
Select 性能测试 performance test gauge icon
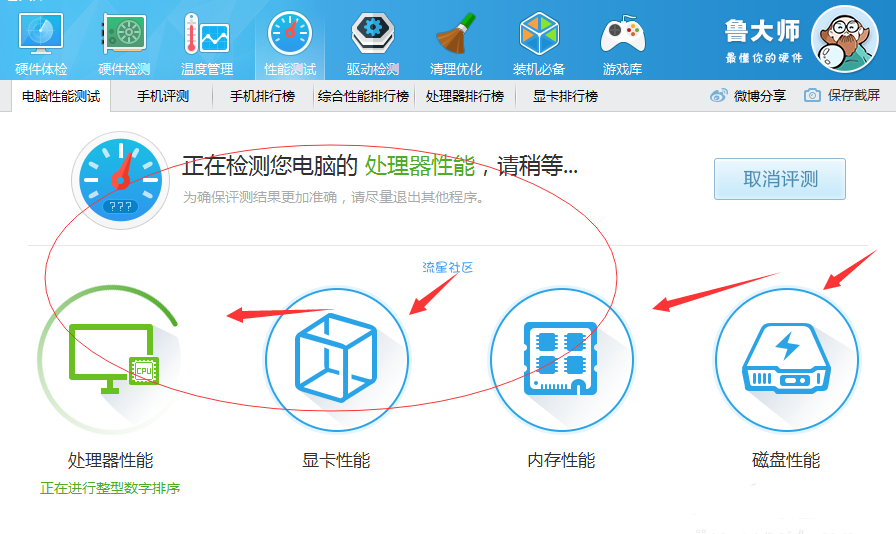point(290,34)
